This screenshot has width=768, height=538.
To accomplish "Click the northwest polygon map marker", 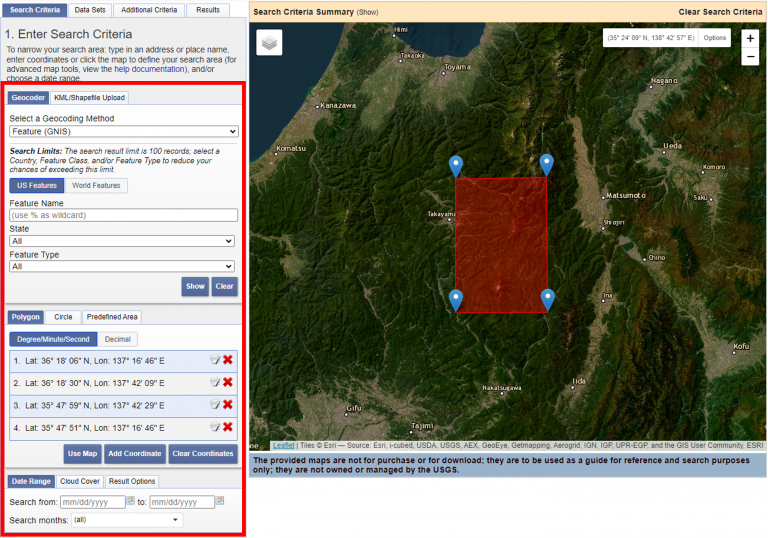I will pyautogui.click(x=456, y=167).
